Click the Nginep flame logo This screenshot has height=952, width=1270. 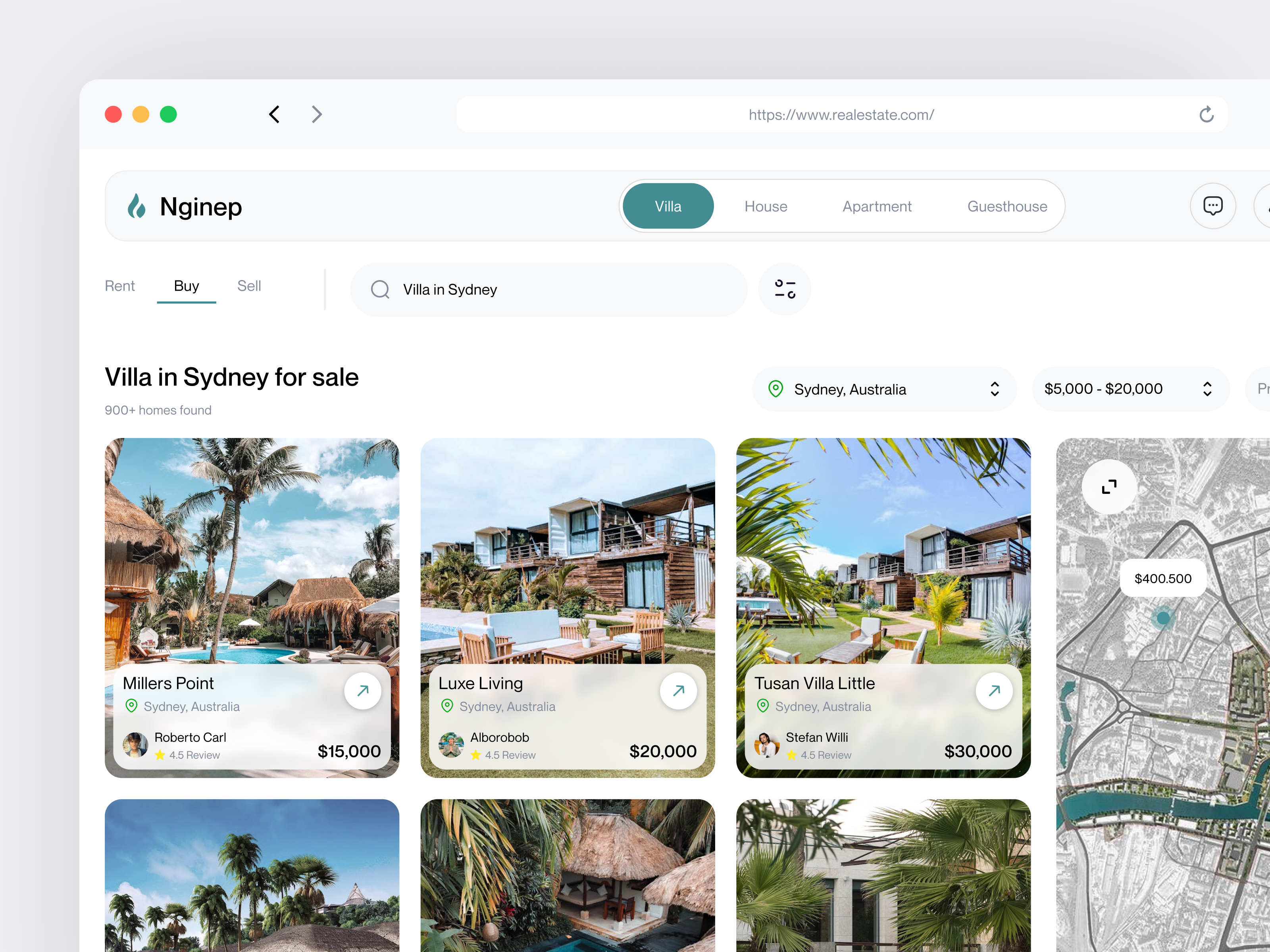click(137, 206)
